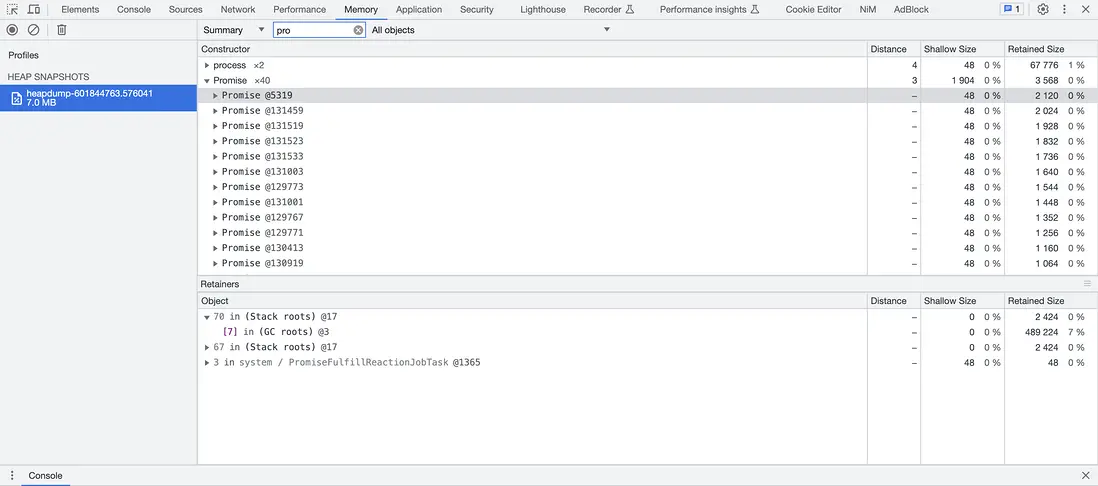This screenshot has height=486, width=1098.
Task: Open the Application tab
Action: [419, 9]
